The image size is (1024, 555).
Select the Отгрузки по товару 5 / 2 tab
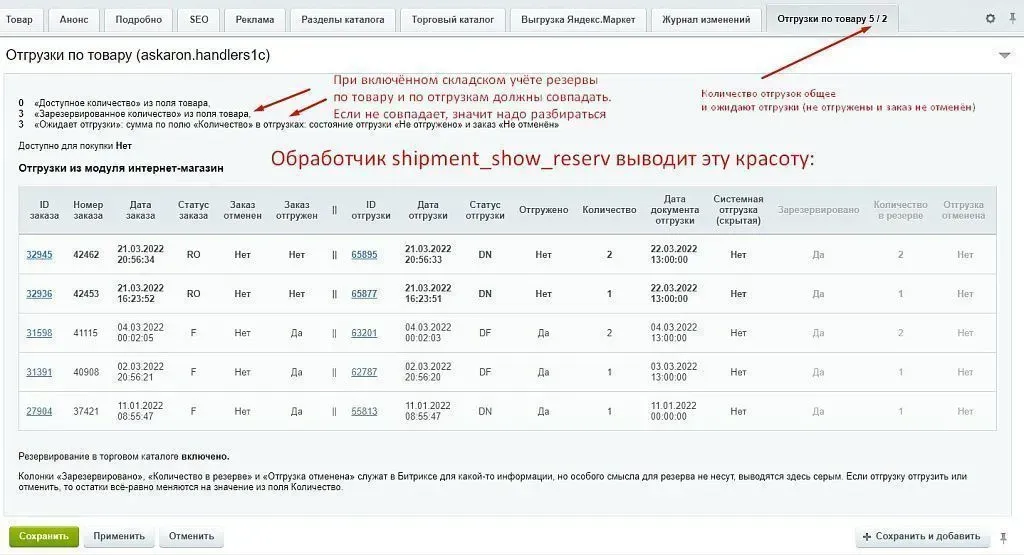(x=832, y=19)
